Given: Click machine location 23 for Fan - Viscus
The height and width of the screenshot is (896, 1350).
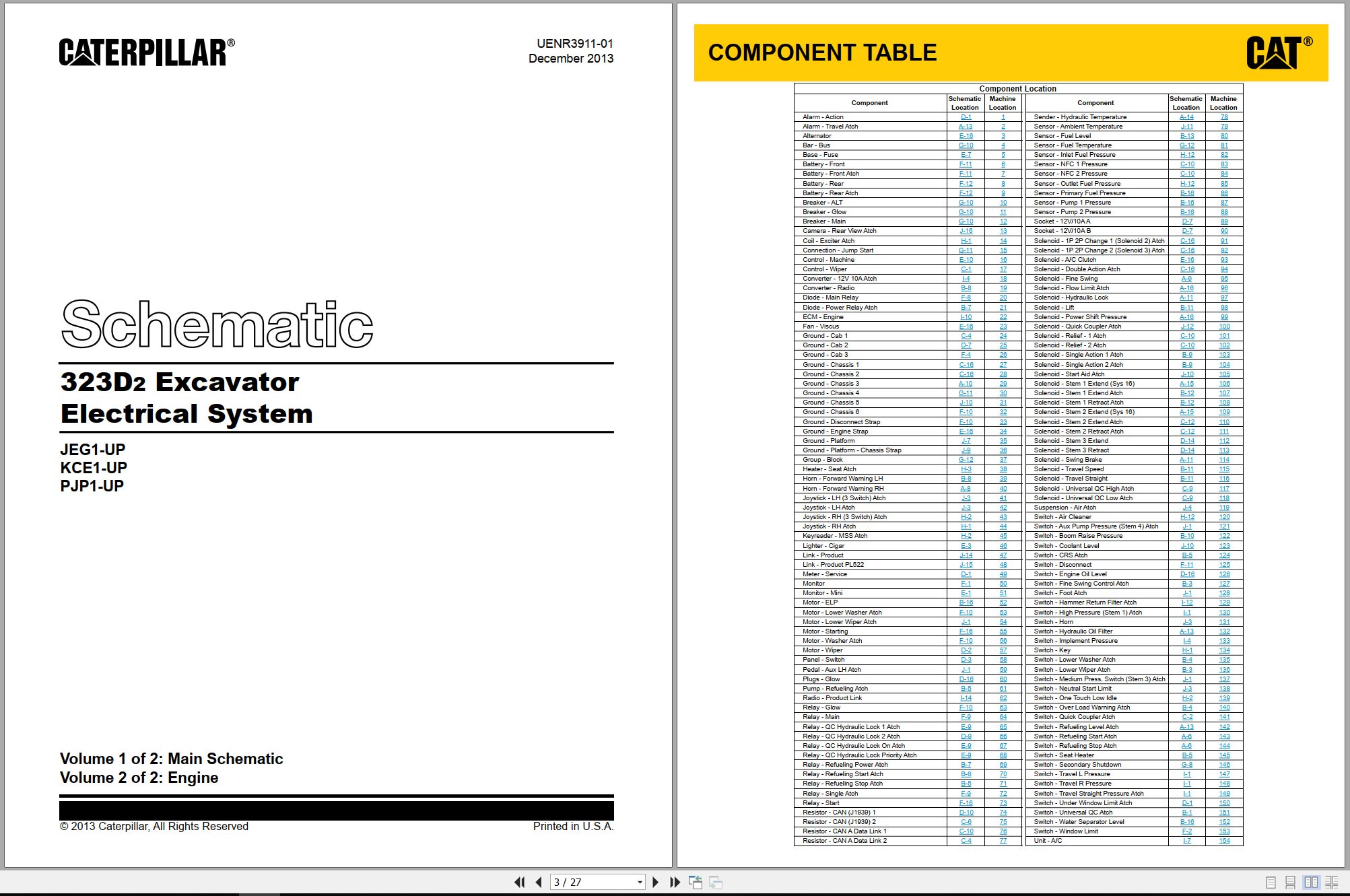Looking at the screenshot, I should [x=1003, y=326].
